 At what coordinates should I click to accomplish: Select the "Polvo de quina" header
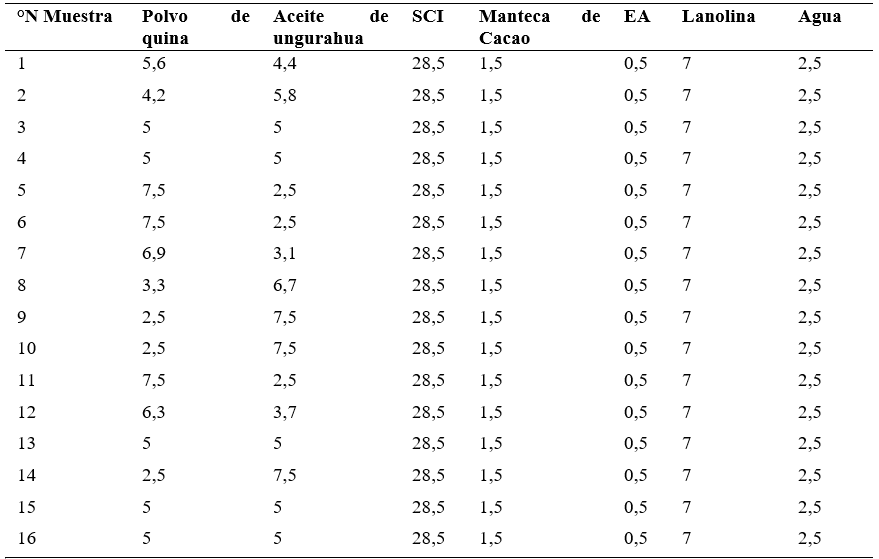pos(196,27)
